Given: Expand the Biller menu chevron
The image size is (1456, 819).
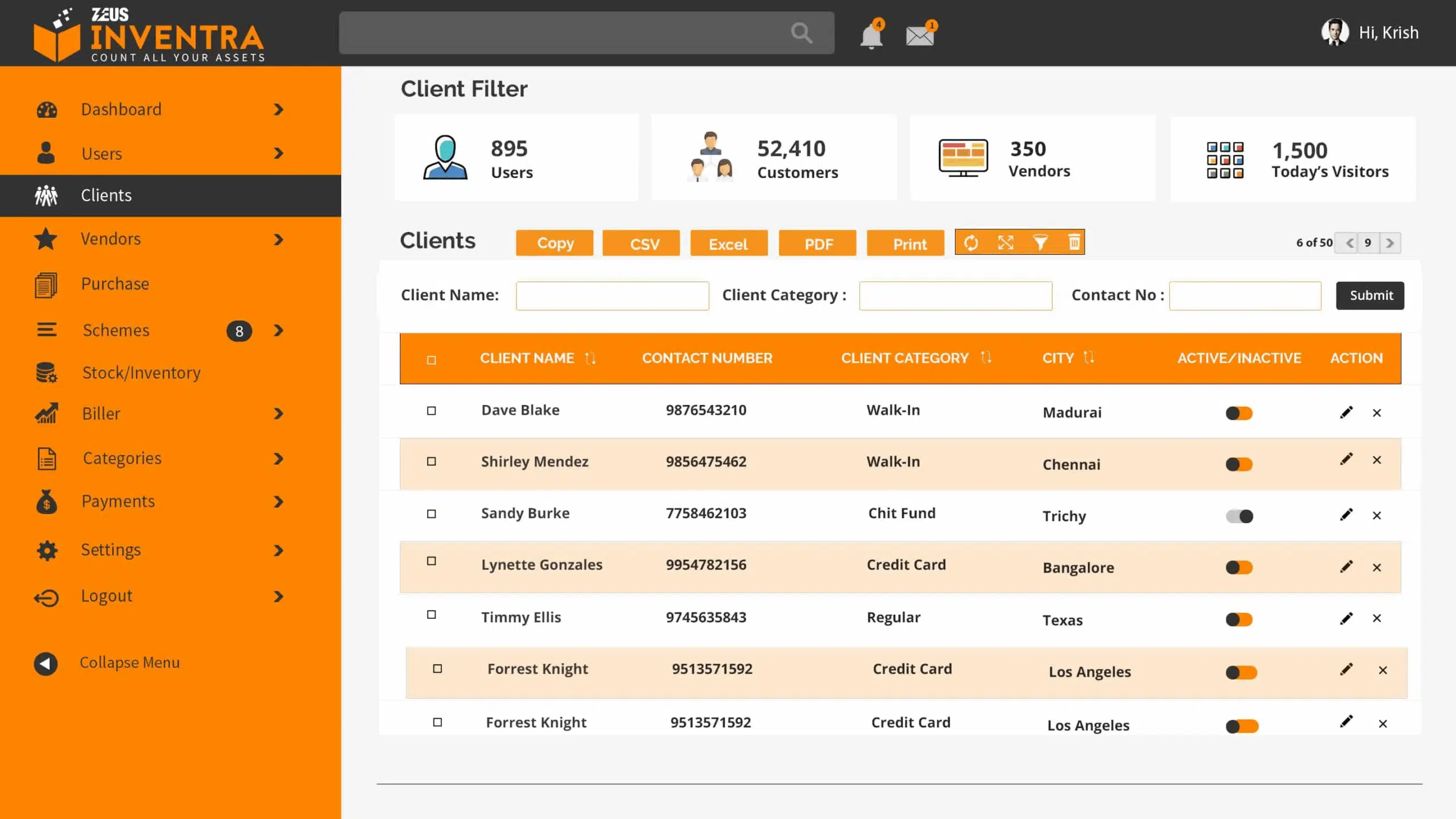Looking at the screenshot, I should click(278, 413).
